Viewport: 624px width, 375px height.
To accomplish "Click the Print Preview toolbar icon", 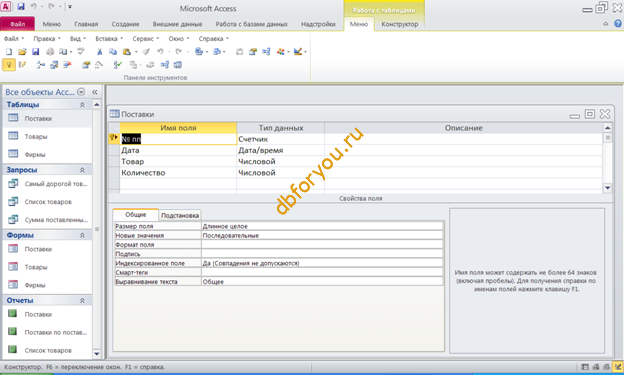I will 63,52.
